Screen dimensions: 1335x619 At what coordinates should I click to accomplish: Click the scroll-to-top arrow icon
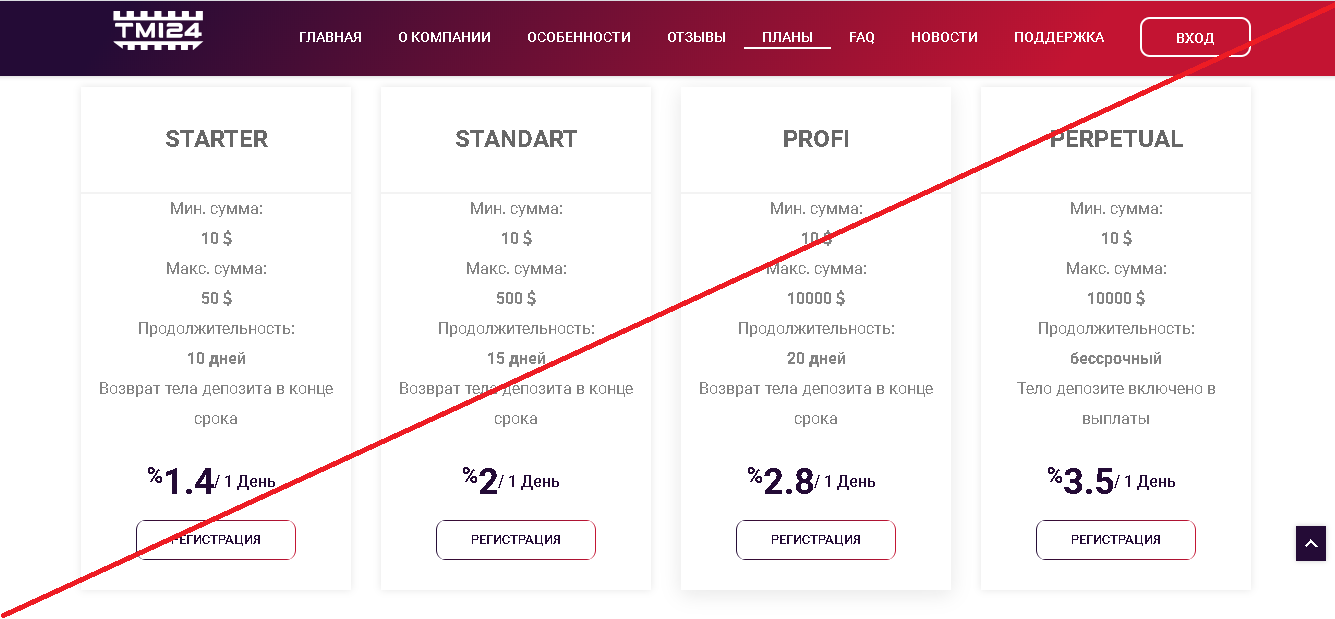click(1311, 544)
